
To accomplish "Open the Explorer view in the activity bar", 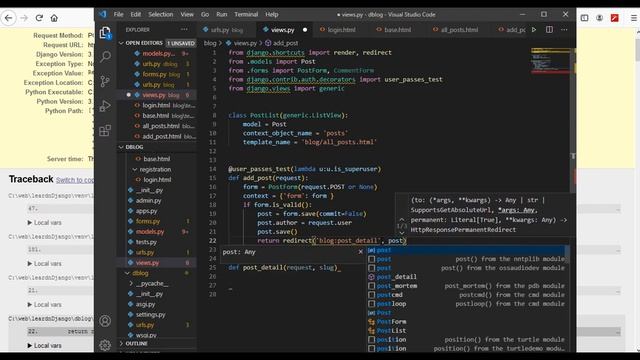I will click(105, 33).
